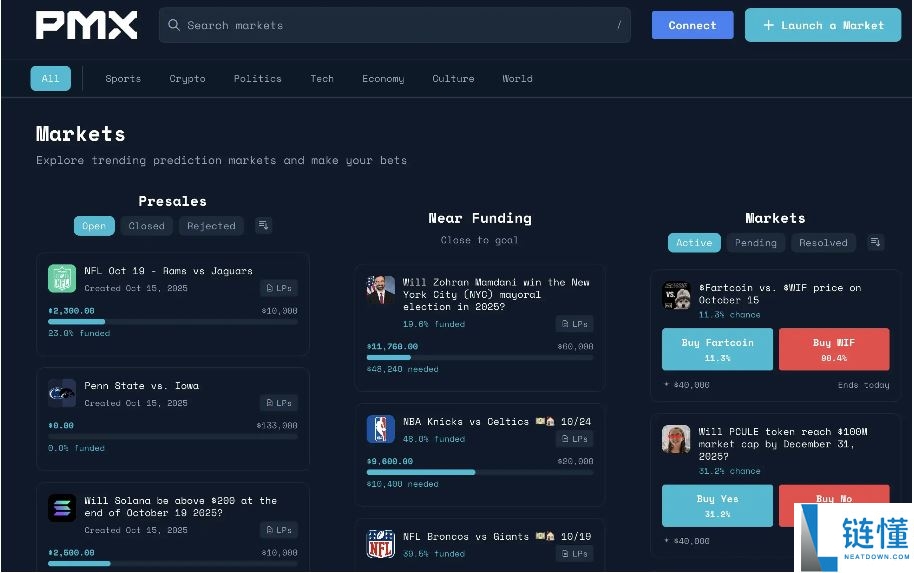Click Buy Fartcoin 11.3% button
914x573 pixels.
point(718,349)
